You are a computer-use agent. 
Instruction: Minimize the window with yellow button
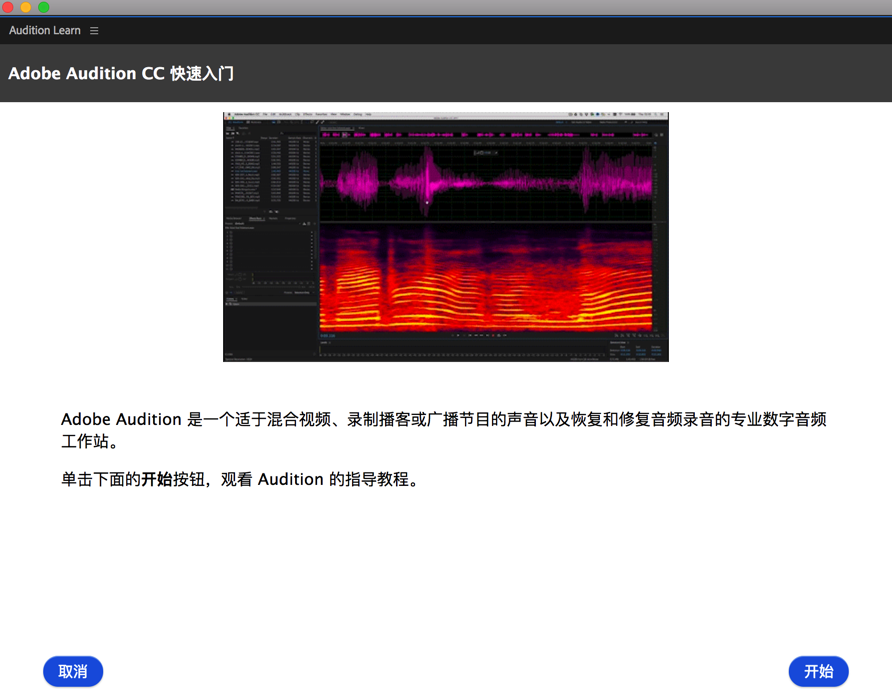point(26,7)
